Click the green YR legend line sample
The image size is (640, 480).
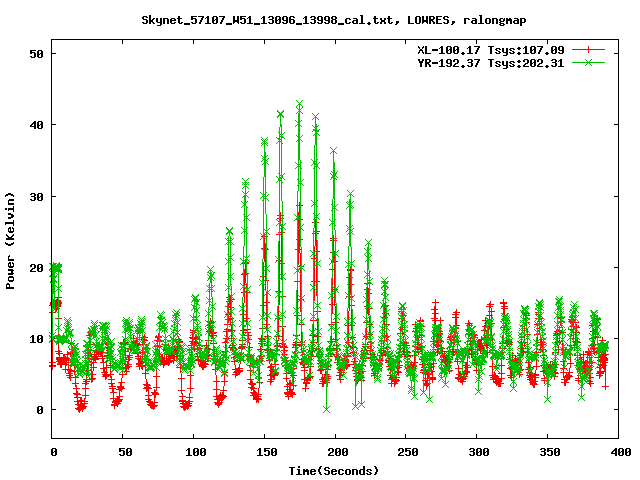[x=588, y=63]
